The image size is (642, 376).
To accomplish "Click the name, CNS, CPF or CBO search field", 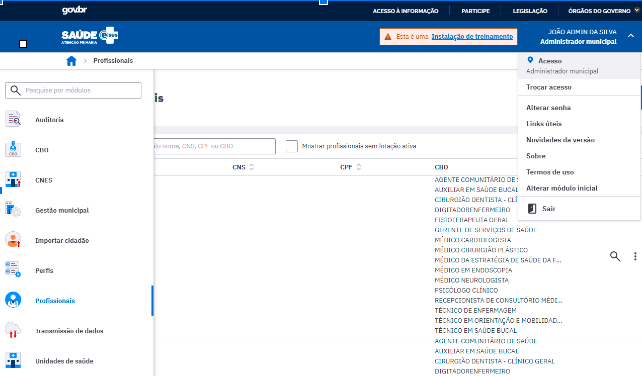I will pos(215,146).
